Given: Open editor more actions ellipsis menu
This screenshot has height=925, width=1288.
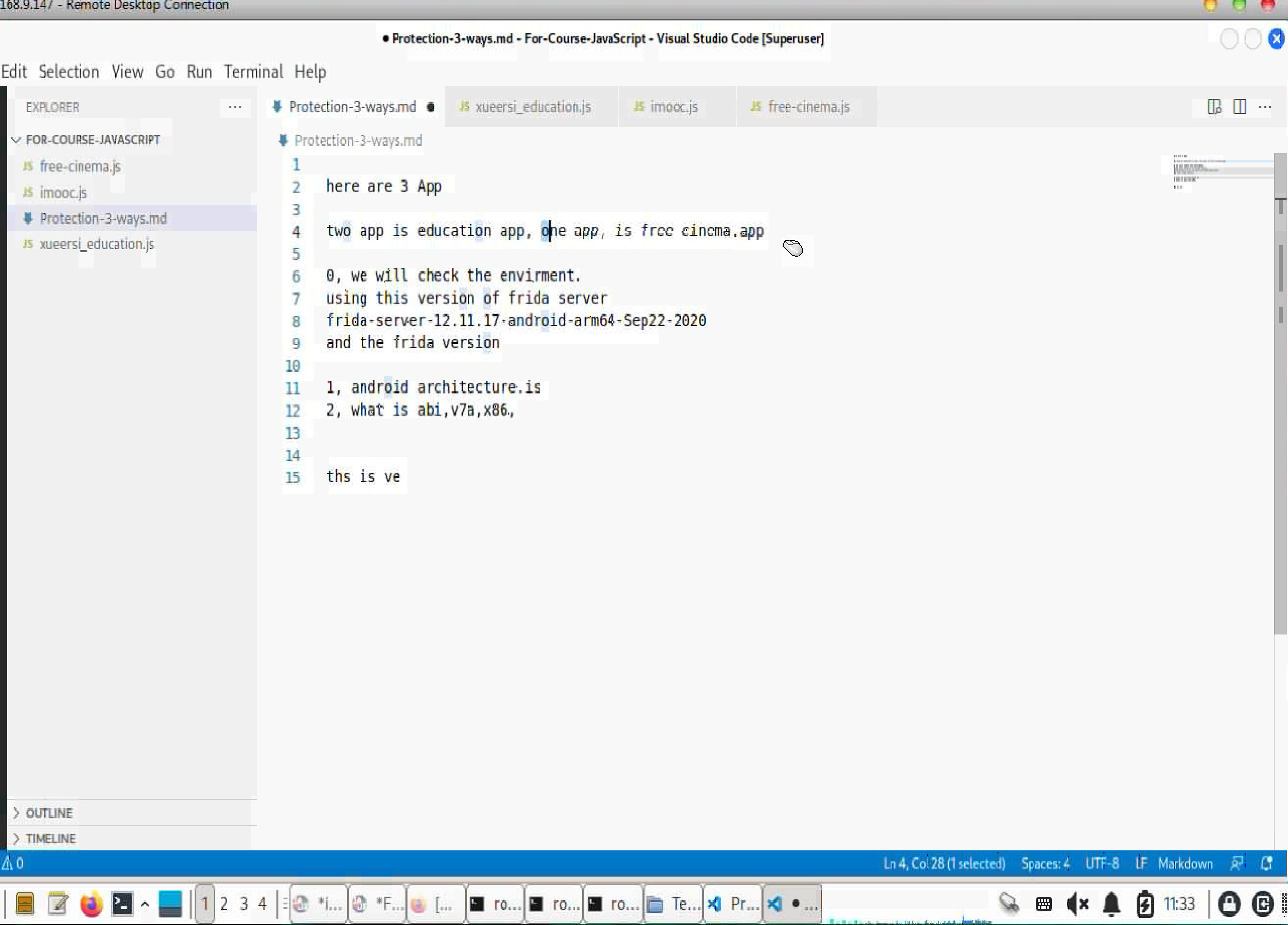Looking at the screenshot, I should point(1265,107).
